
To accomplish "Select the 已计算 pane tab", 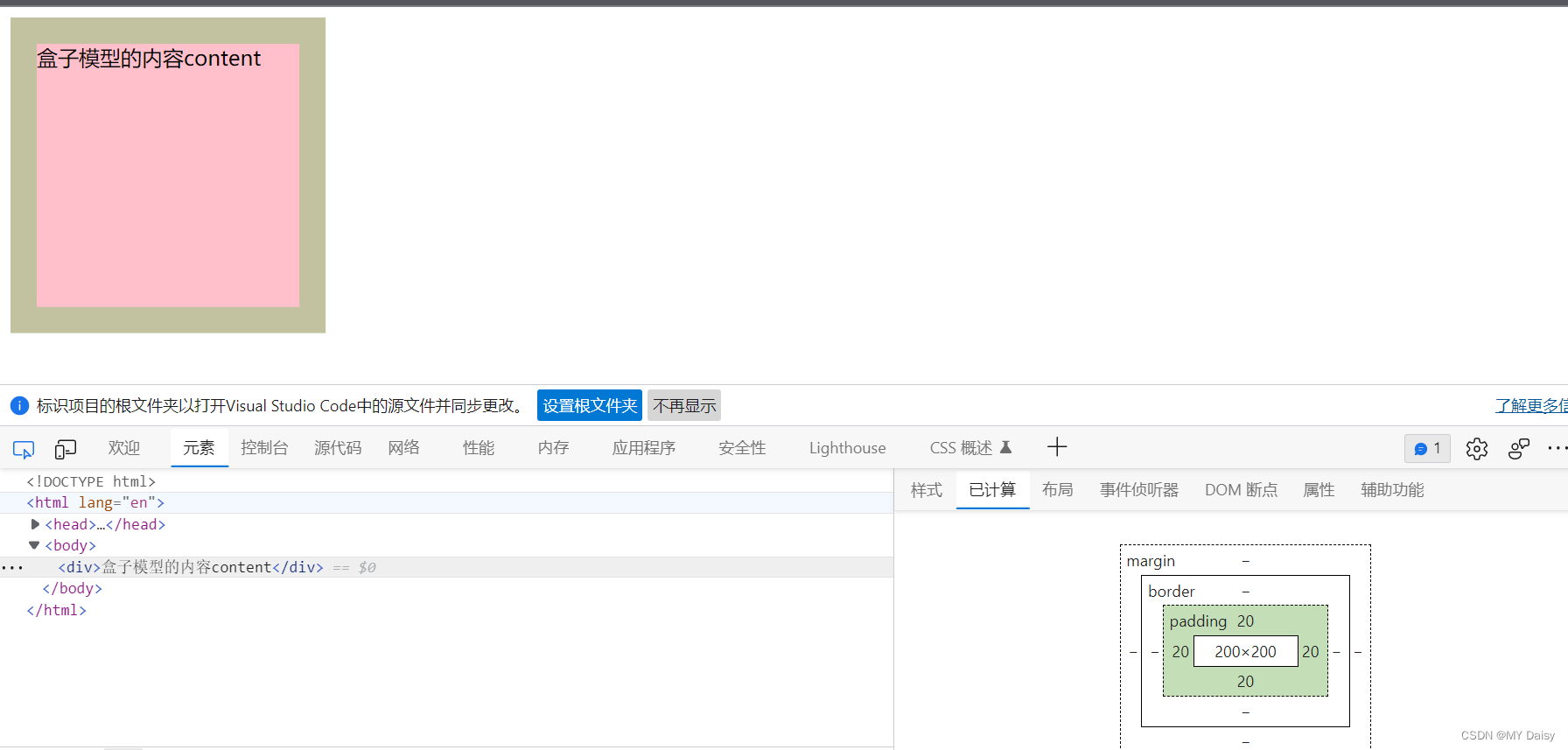I will point(992,490).
